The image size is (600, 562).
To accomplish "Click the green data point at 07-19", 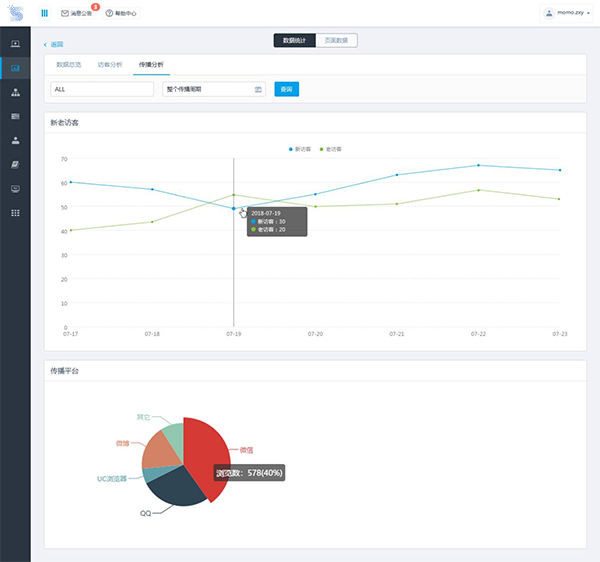I will [234, 195].
